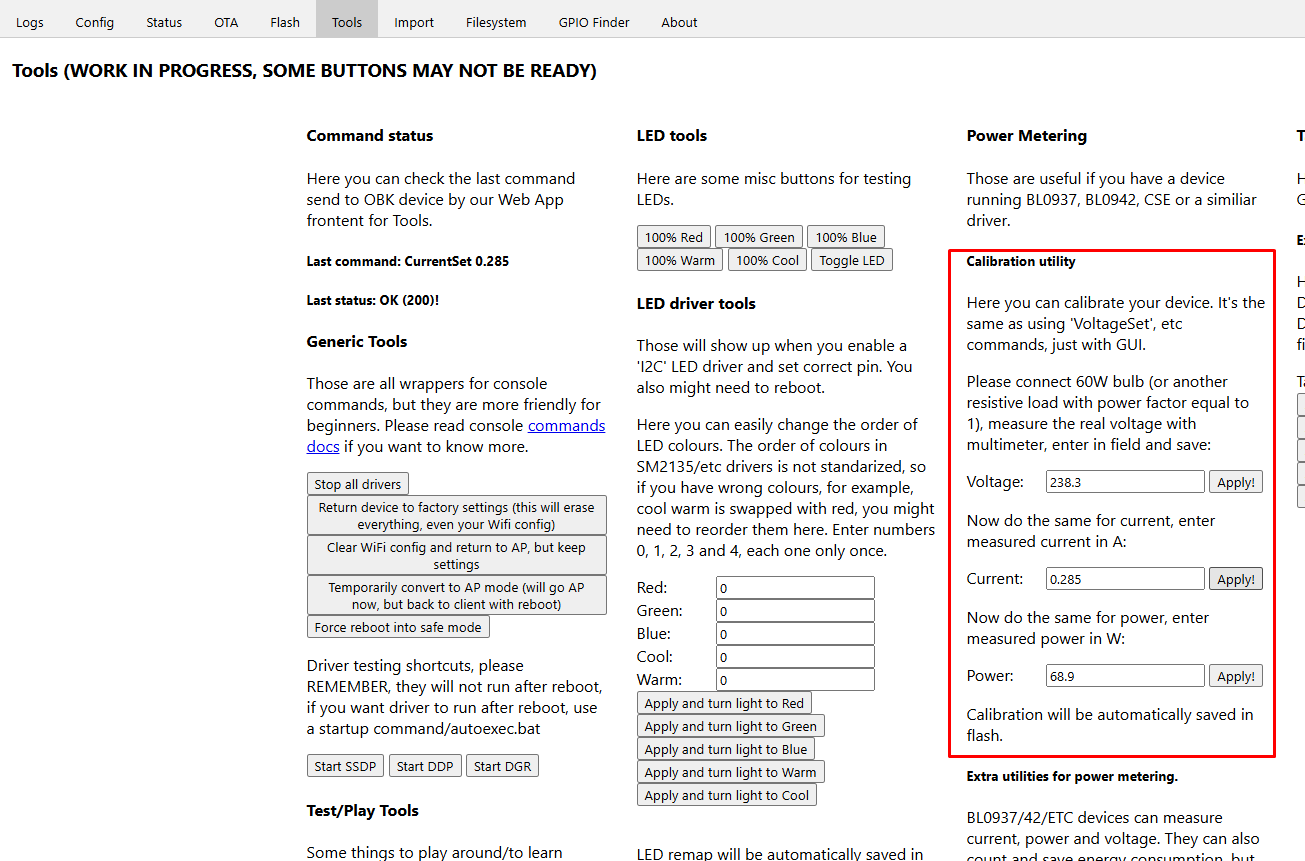
Task: Select the 'Last status: OK (200)!' text
Action: pos(373,300)
